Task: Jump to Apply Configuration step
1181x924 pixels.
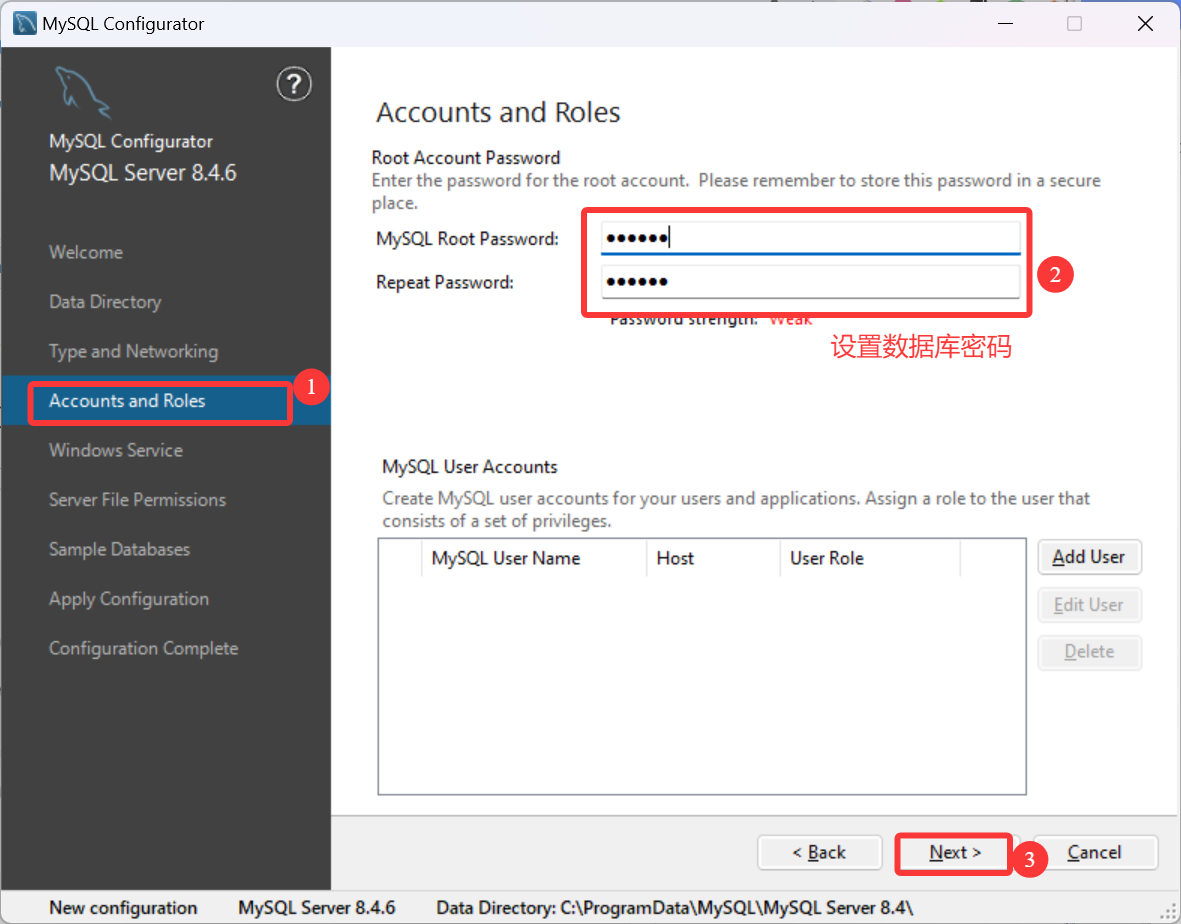Action: 129,599
